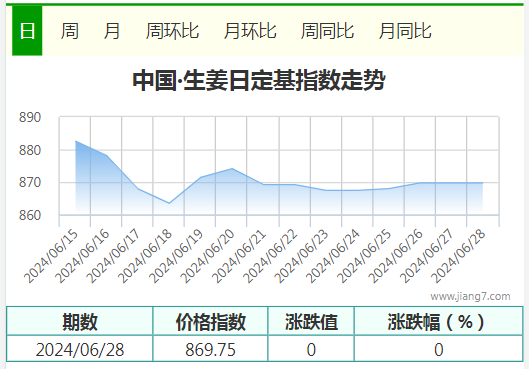Click the 870 y-axis label

point(30,182)
